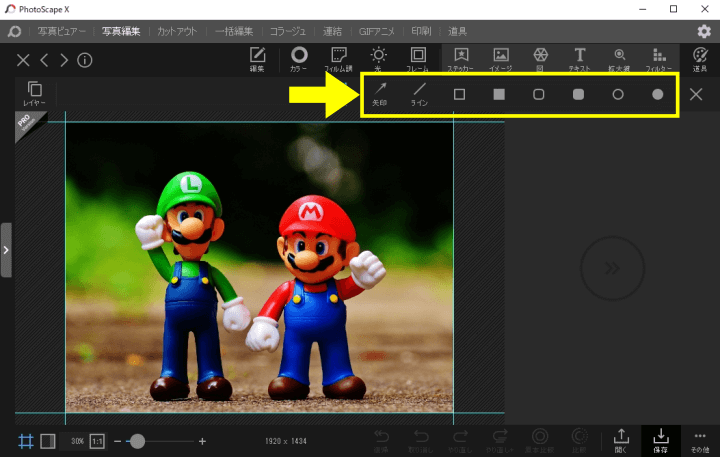Switch to GIFアニメ tab
The image size is (720, 457).
coord(377,31)
